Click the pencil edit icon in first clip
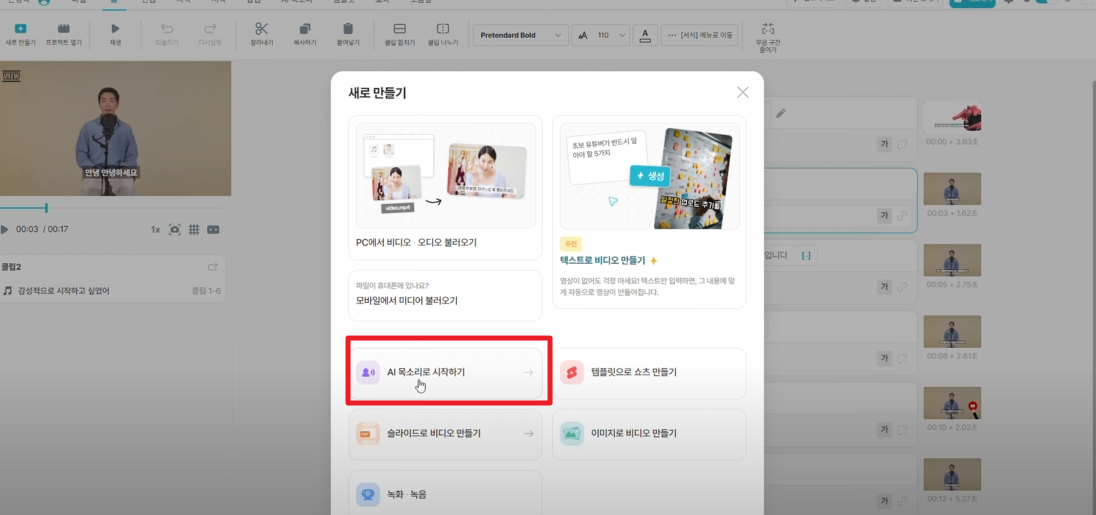1096x515 pixels. click(x=781, y=113)
